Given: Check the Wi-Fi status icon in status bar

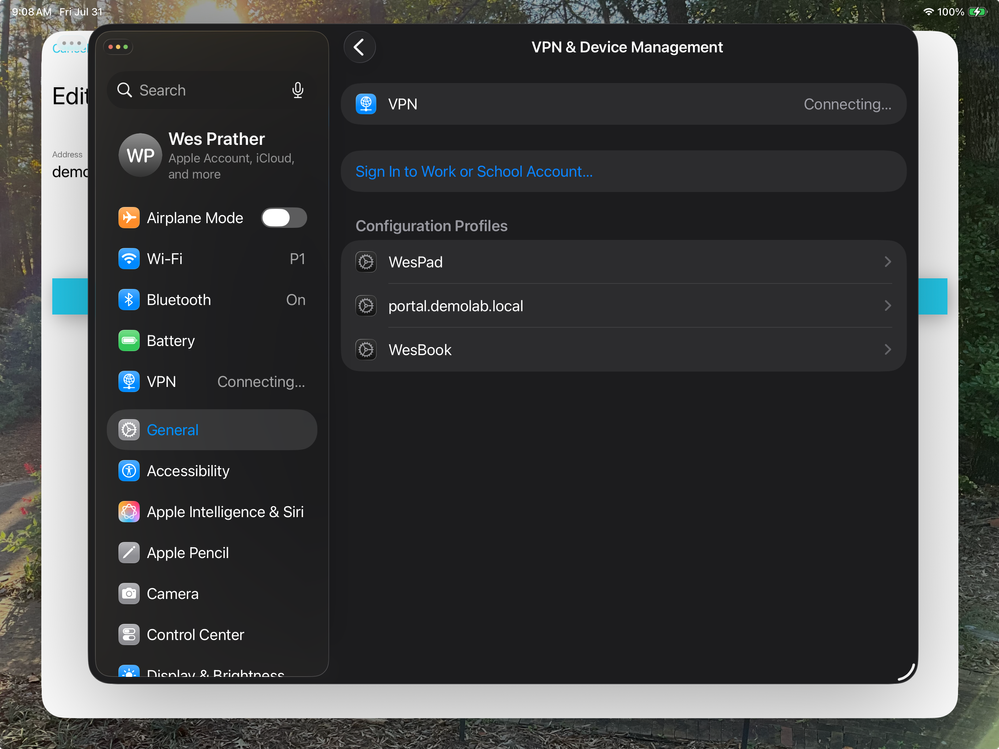Looking at the screenshot, I should pos(928,11).
